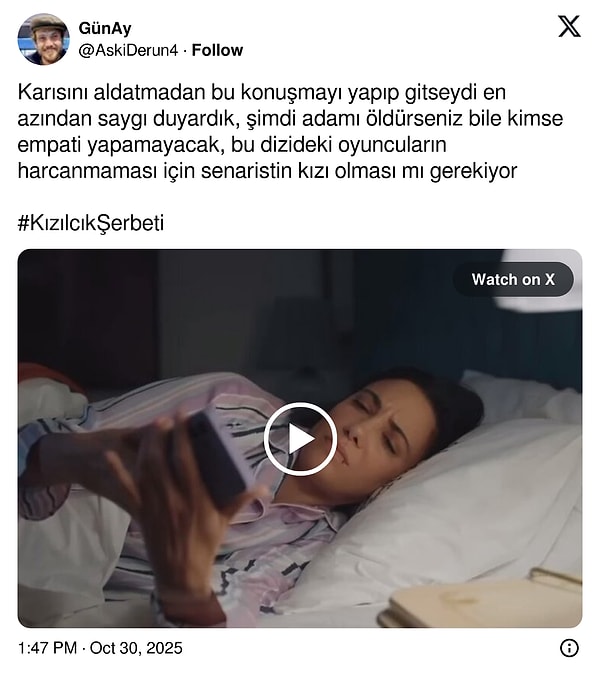Screen dimensions: 600x678
Task: Open the 1:47 PM · Oct 30, 2025 timestamp
Action: pyautogui.click(x=100, y=648)
